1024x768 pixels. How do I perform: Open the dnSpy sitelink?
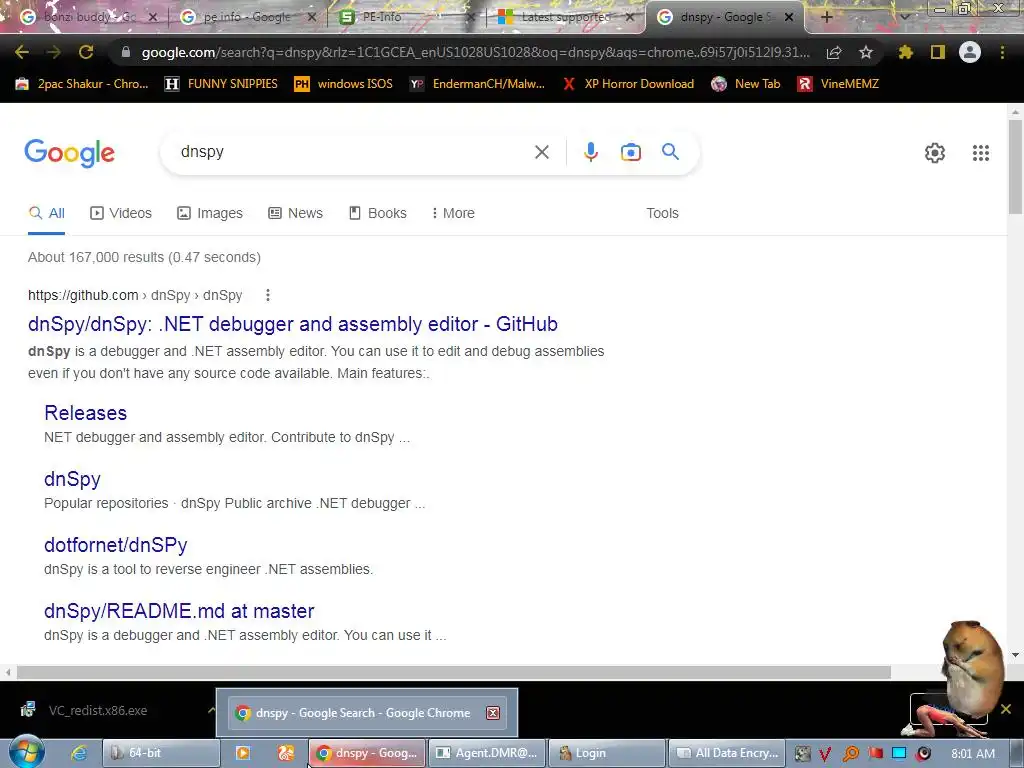pos(72,479)
